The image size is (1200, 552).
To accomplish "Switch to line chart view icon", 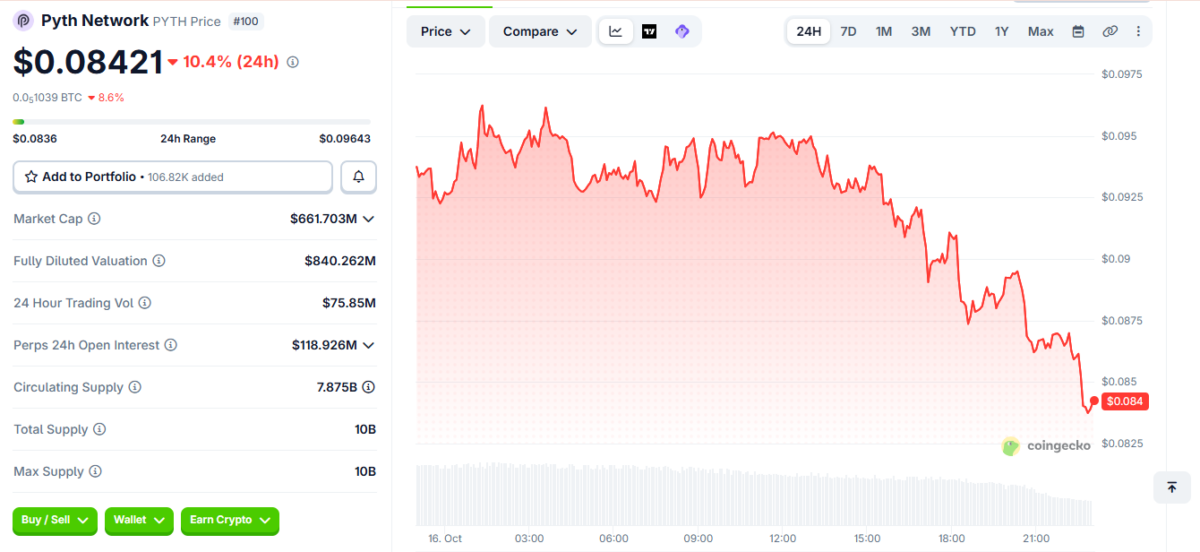I will point(616,32).
